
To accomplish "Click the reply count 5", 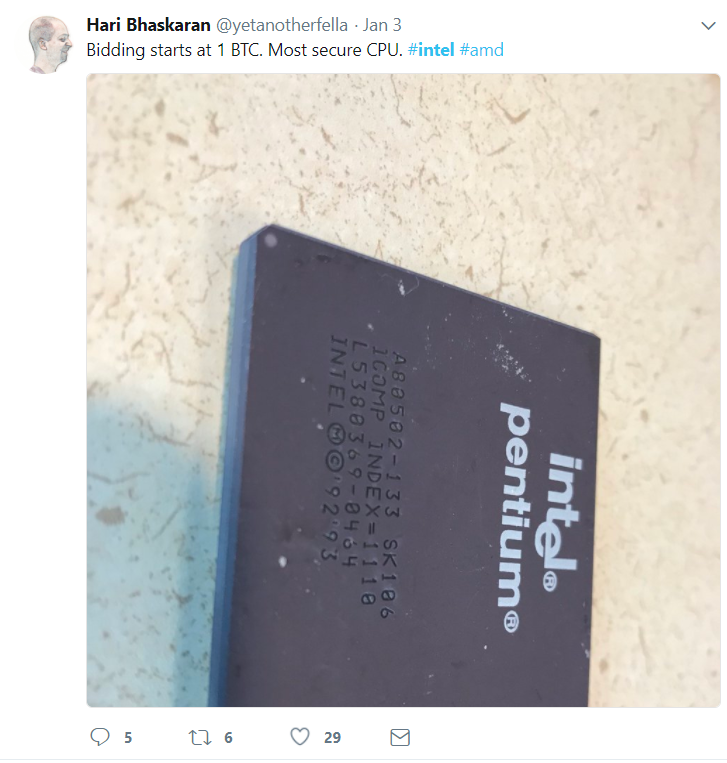I will (128, 738).
